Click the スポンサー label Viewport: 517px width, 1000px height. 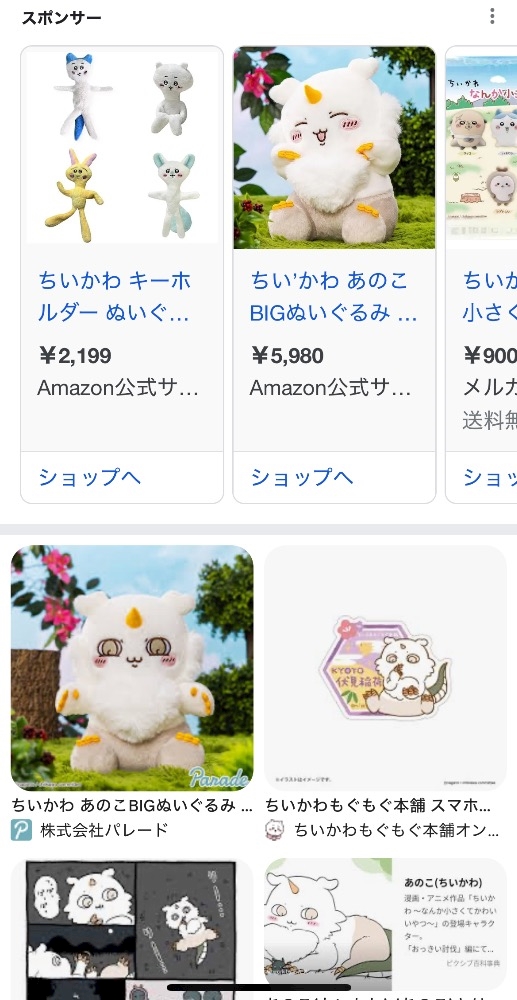61,18
